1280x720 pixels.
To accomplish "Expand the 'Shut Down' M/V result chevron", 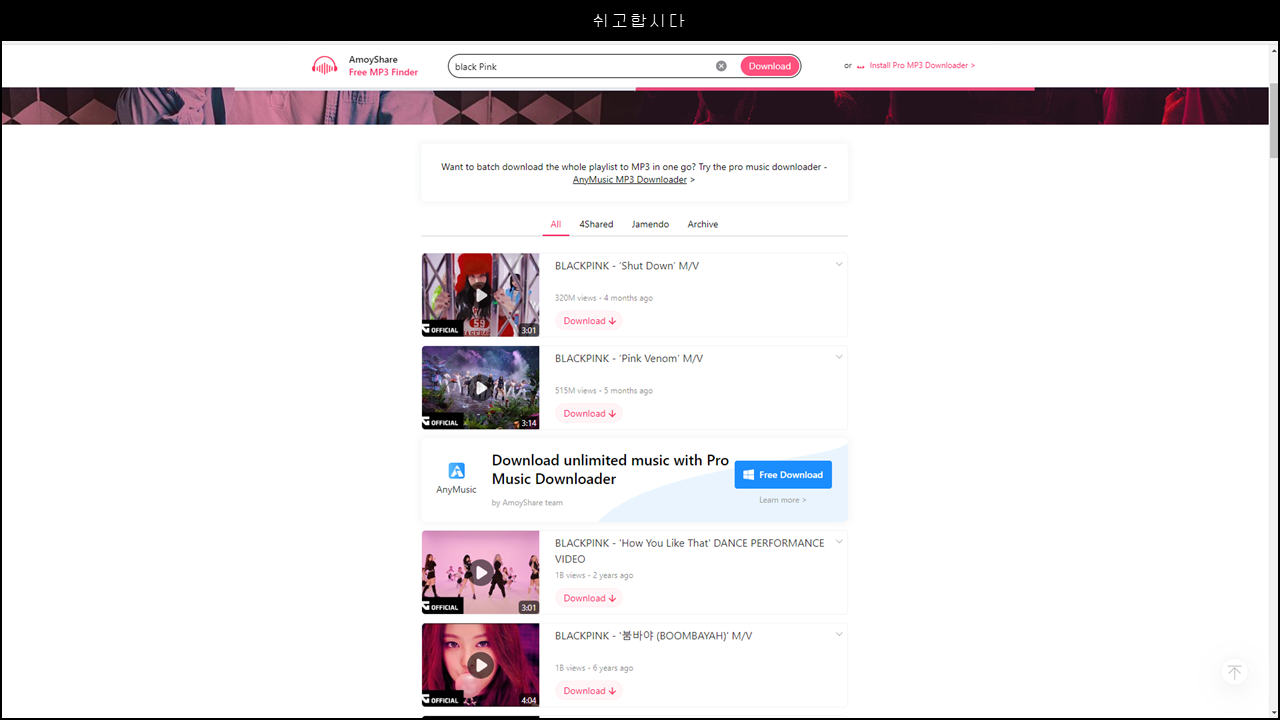I will [839, 265].
